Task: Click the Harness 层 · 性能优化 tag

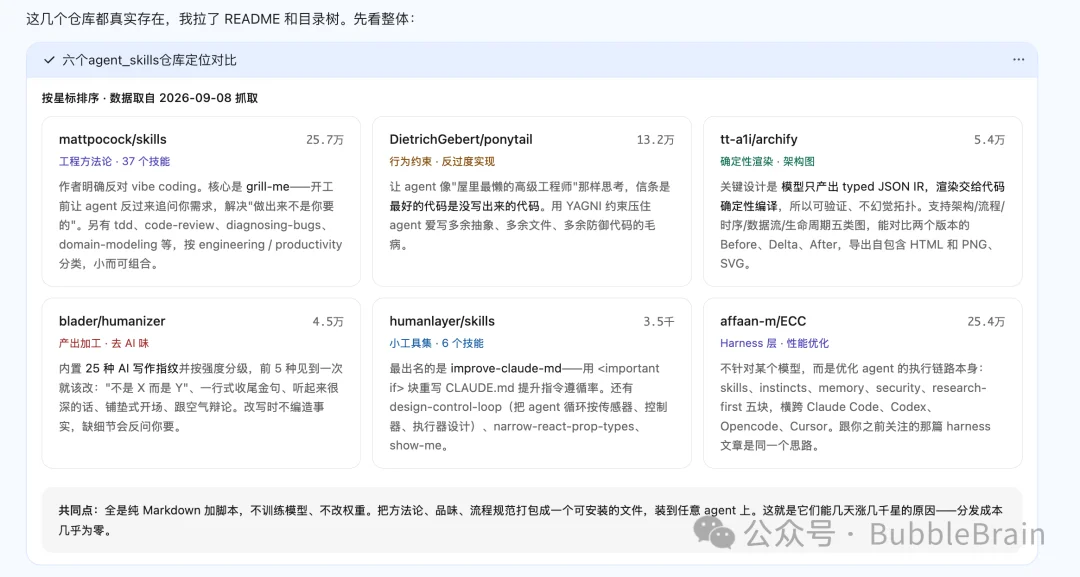Action: 774,343
